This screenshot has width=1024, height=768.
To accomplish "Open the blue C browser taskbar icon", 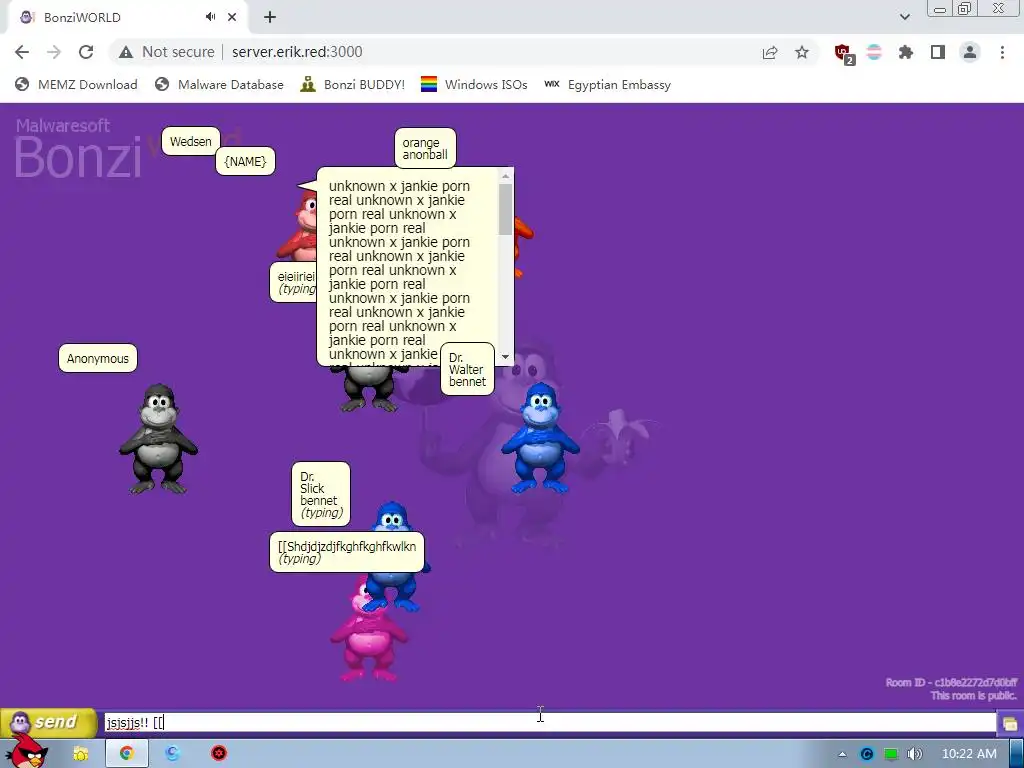I will tap(172, 754).
